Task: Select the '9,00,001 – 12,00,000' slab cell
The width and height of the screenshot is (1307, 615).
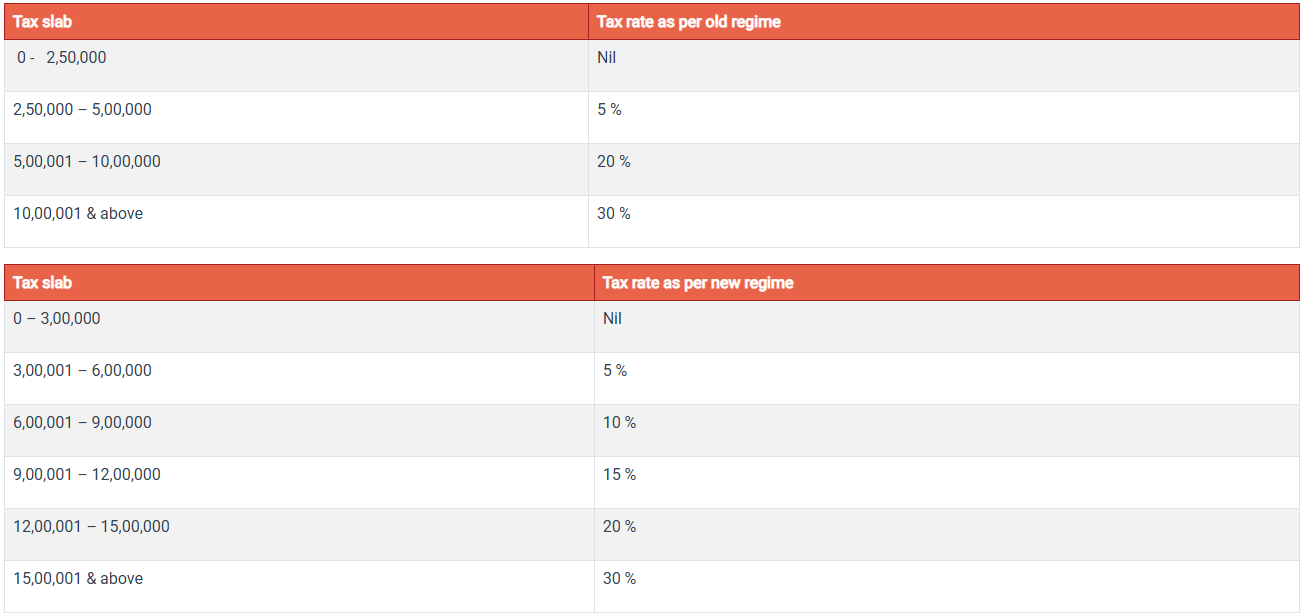Action: click(86, 475)
